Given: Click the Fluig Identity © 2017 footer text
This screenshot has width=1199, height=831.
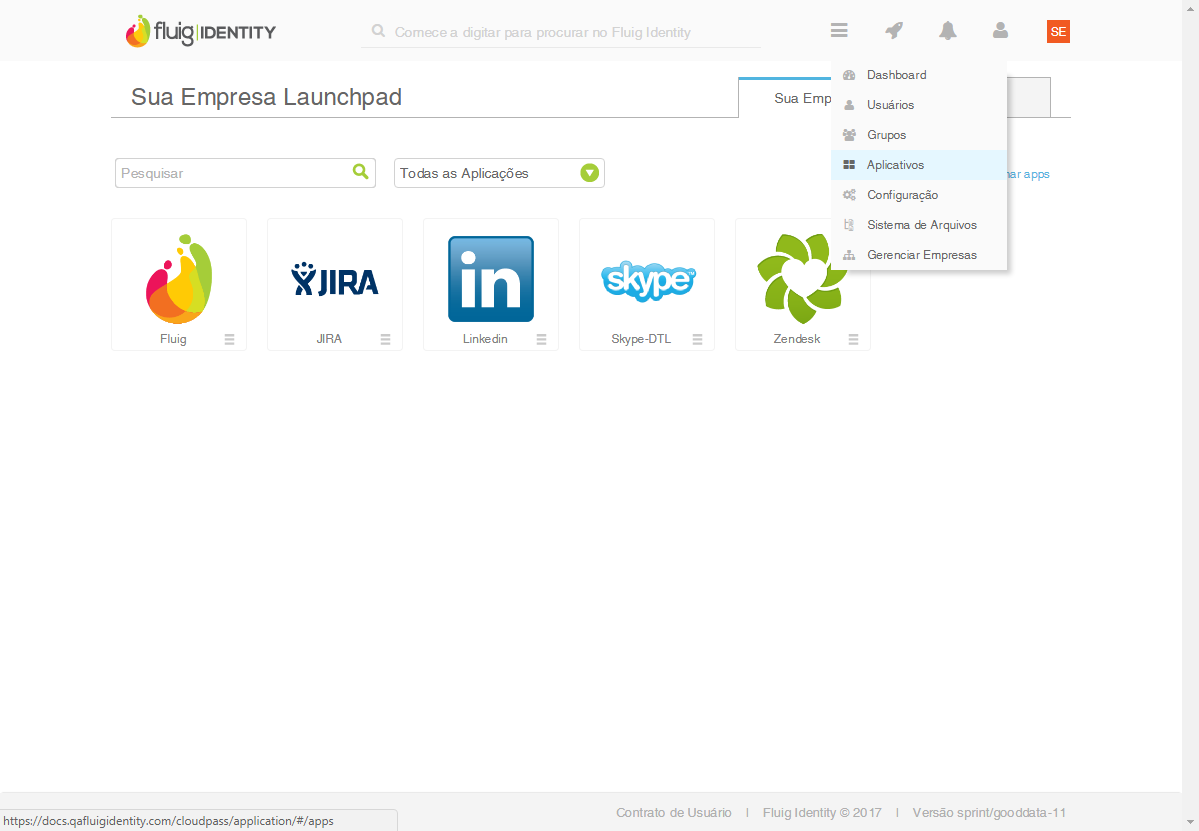Looking at the screenshot, I should coord(822,813).
